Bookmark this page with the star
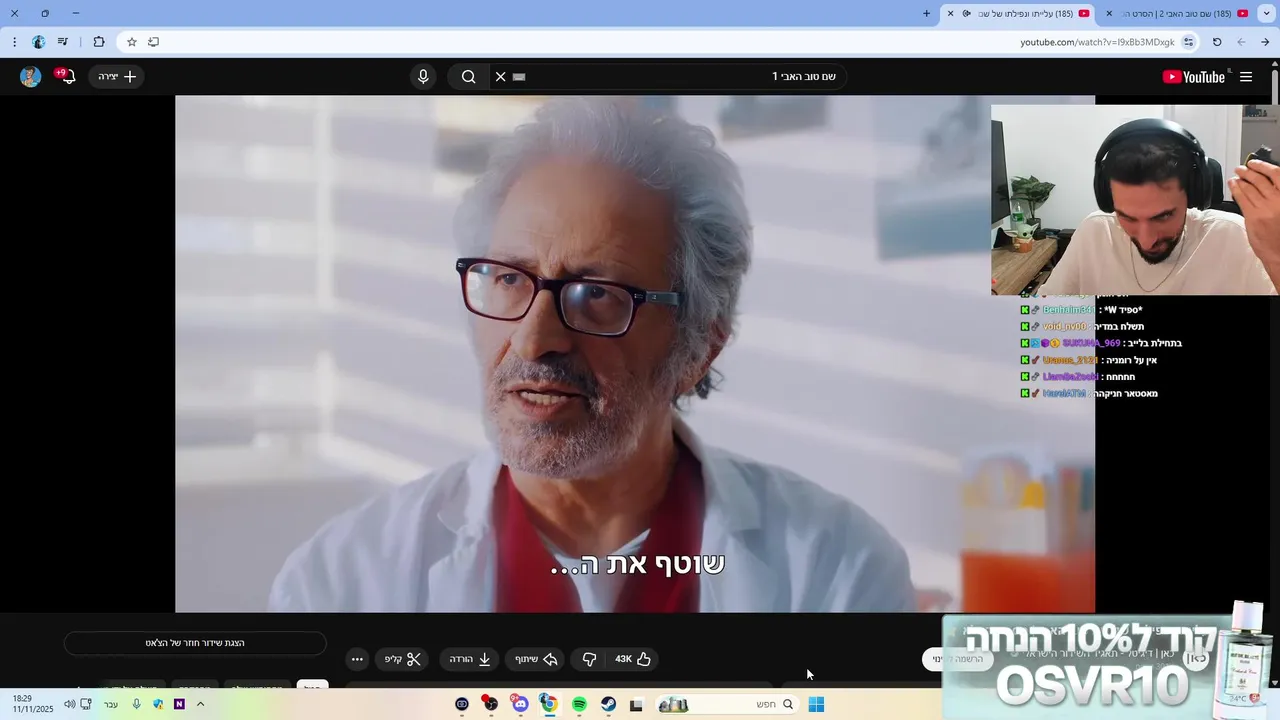1280x720 pixels. point(131,42)
